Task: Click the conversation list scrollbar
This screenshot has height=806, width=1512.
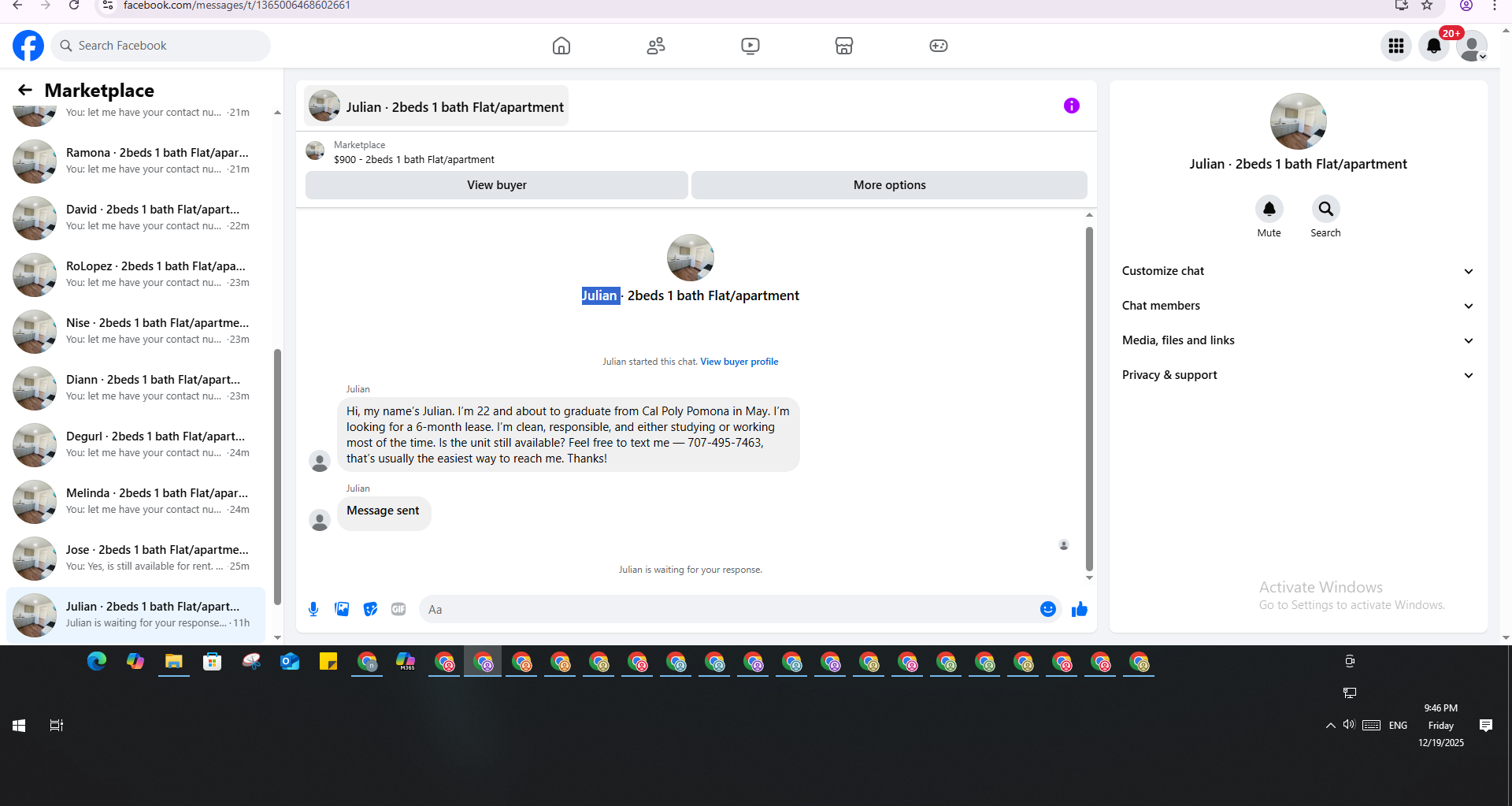Action: tap(277, 477)
